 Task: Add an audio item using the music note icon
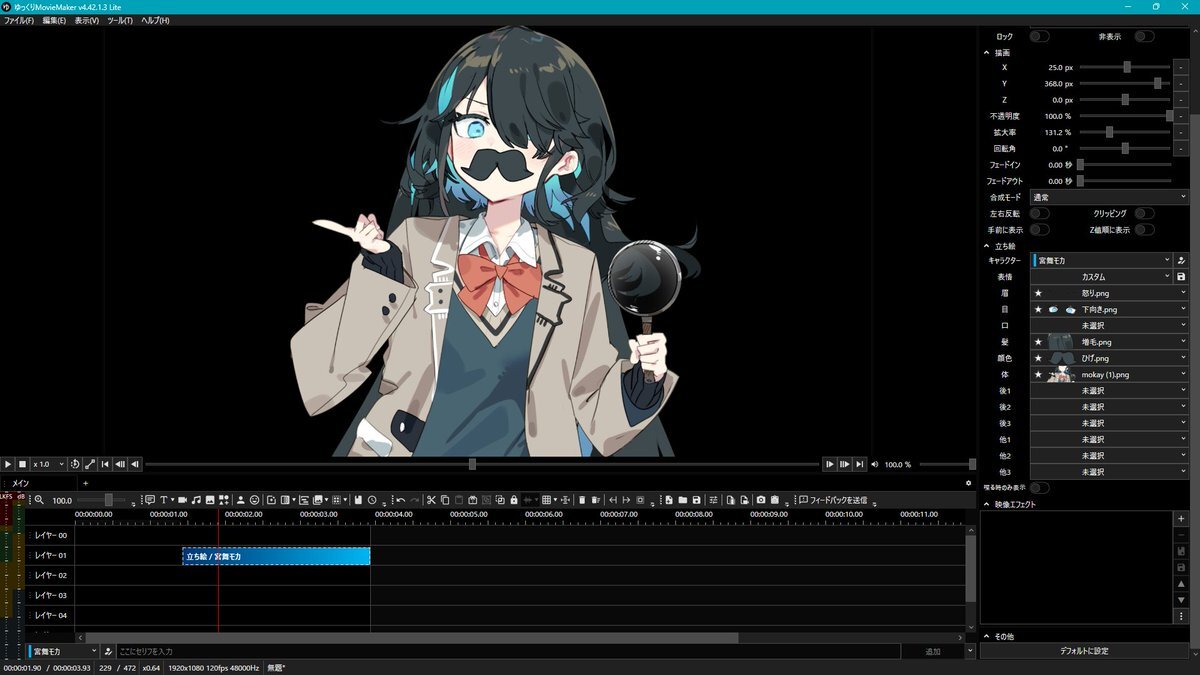196,499
